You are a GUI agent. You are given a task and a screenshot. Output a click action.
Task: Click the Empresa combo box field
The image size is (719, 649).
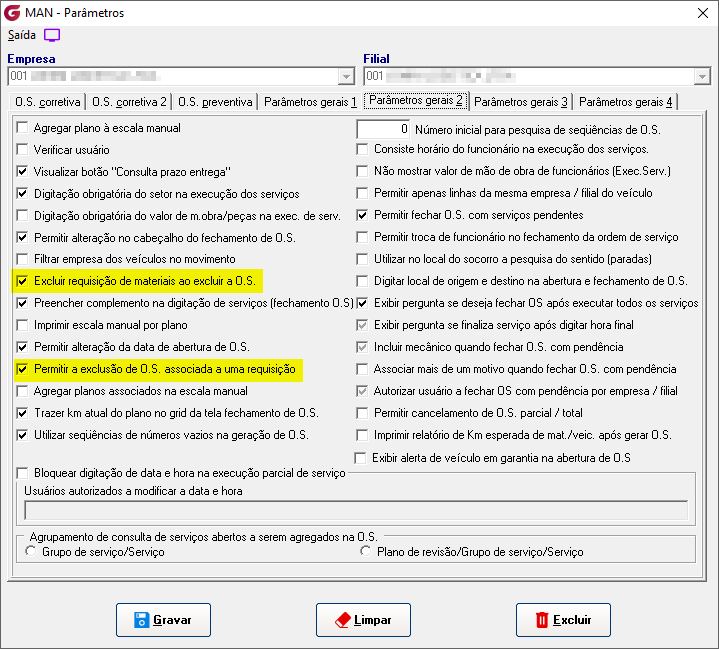pyautogui.click(x=181, y=76)
